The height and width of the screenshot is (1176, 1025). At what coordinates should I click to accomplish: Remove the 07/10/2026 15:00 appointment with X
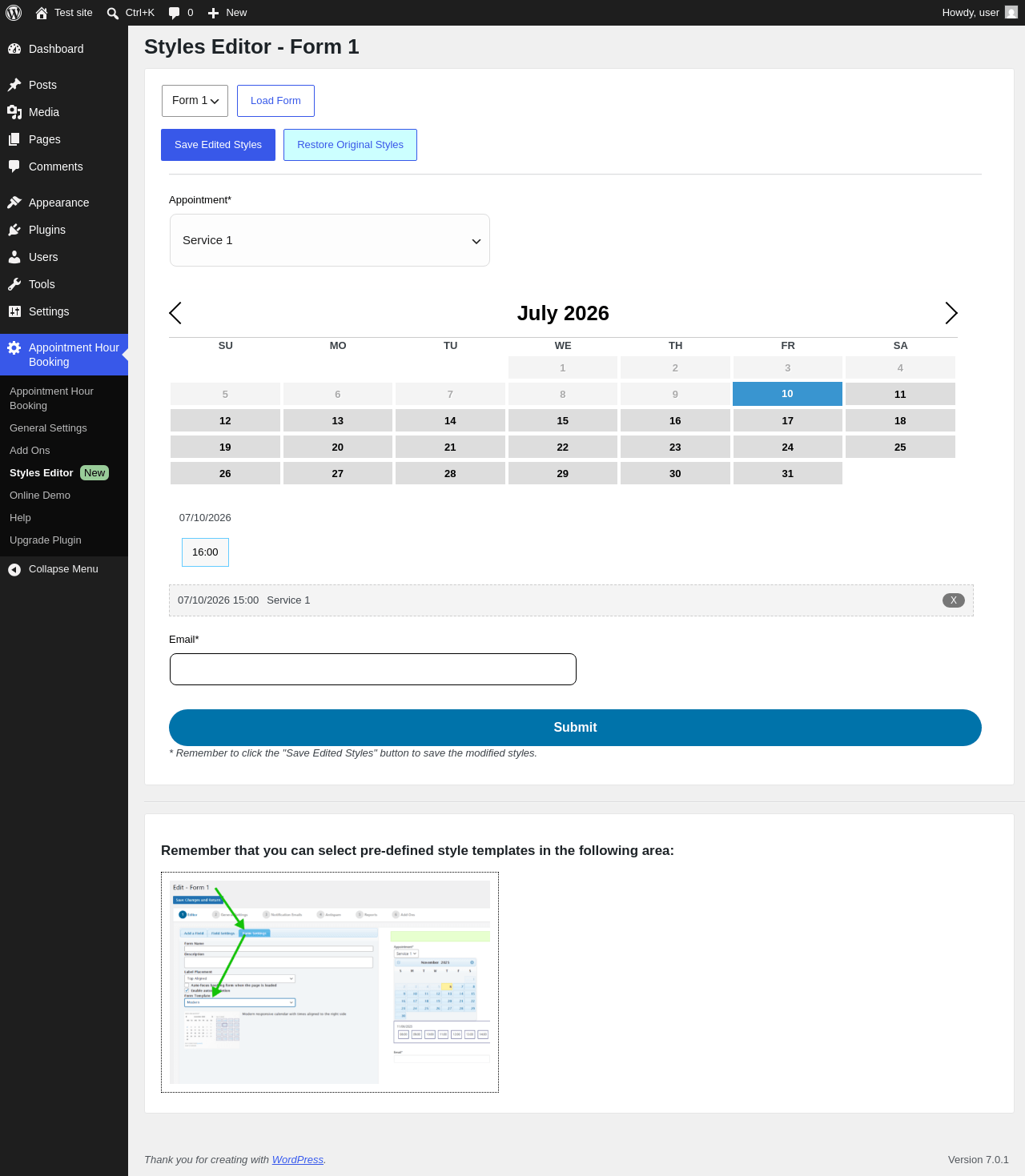point(953,600)
